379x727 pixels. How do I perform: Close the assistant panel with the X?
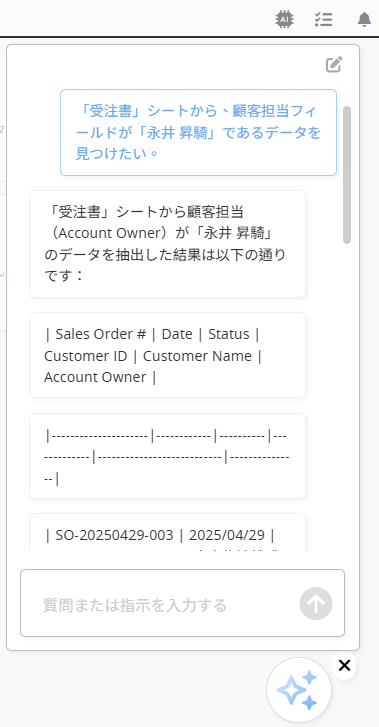(344, 666)
